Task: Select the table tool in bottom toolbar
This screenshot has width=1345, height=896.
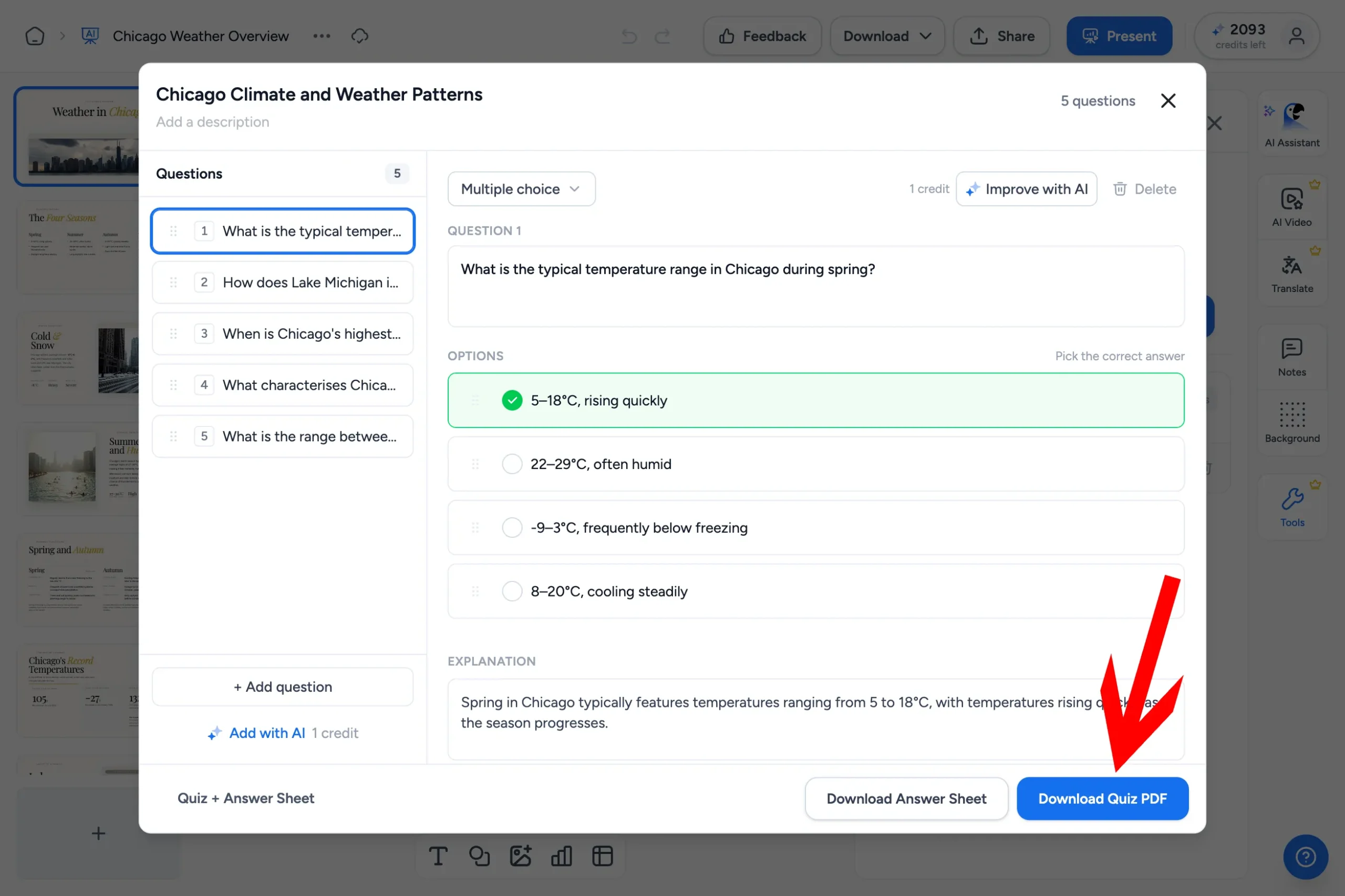Action: tap(603, 857)
